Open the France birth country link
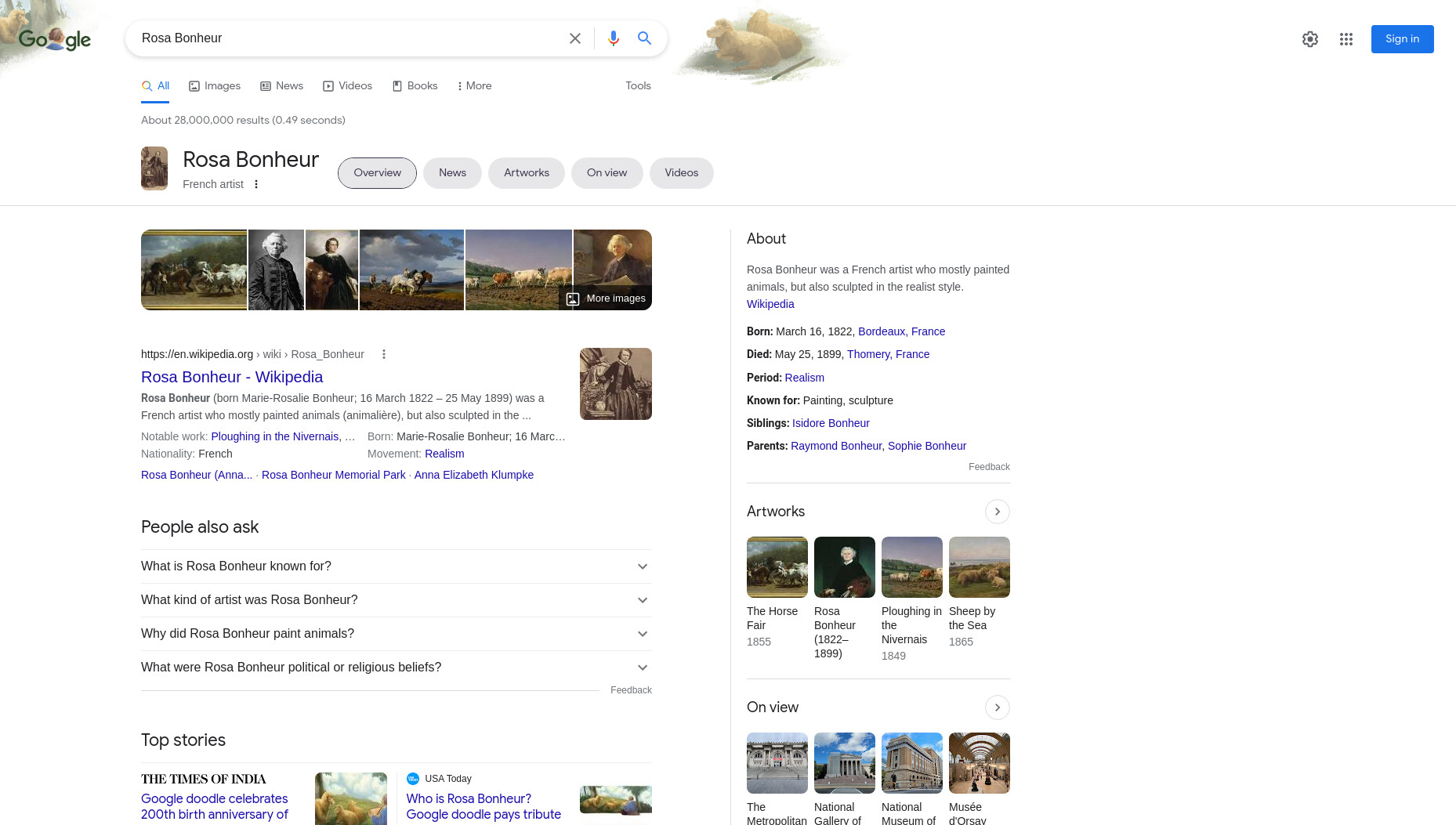This screenshot has width=1456, height=825. pos(928,331)
